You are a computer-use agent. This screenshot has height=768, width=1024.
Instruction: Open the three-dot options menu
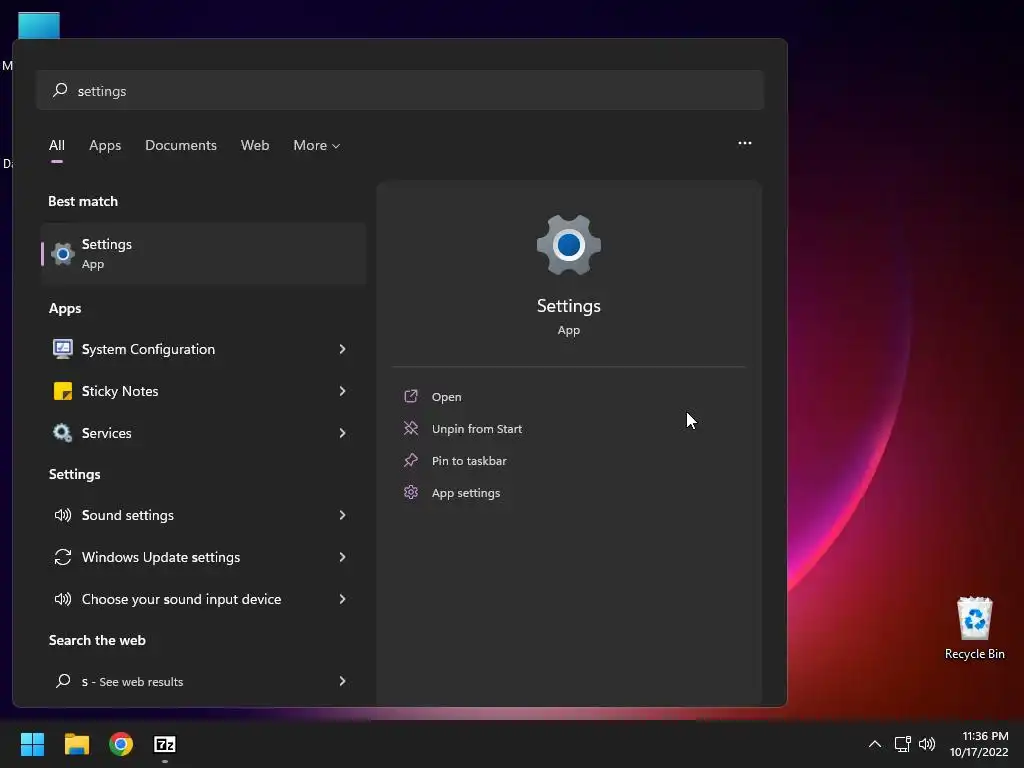pyautogui.click(x=744, y=143)
